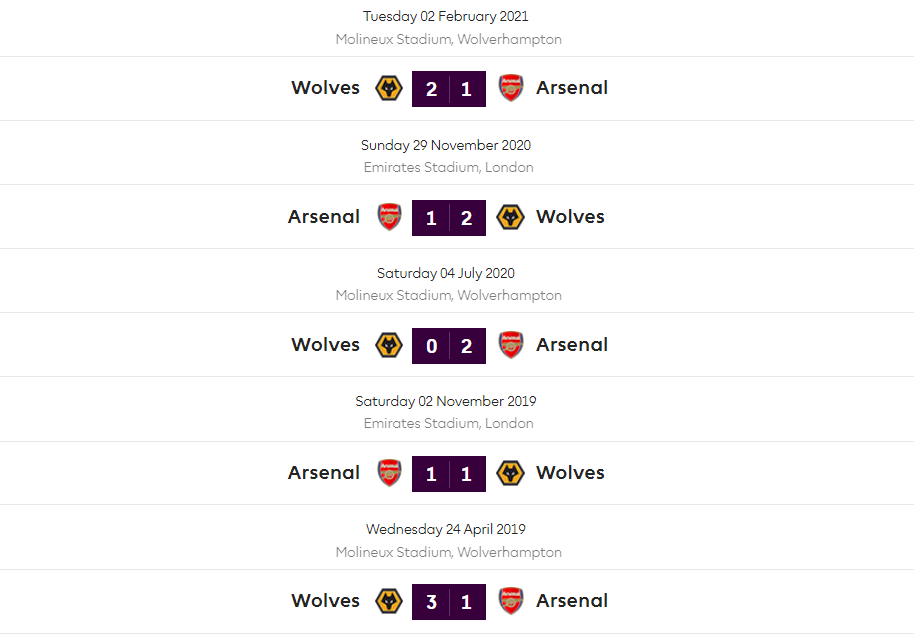Choose Arsenal crest in 02 November 2019 match
The height and width of the screenshot is (640, 914).
coord(389,473)
